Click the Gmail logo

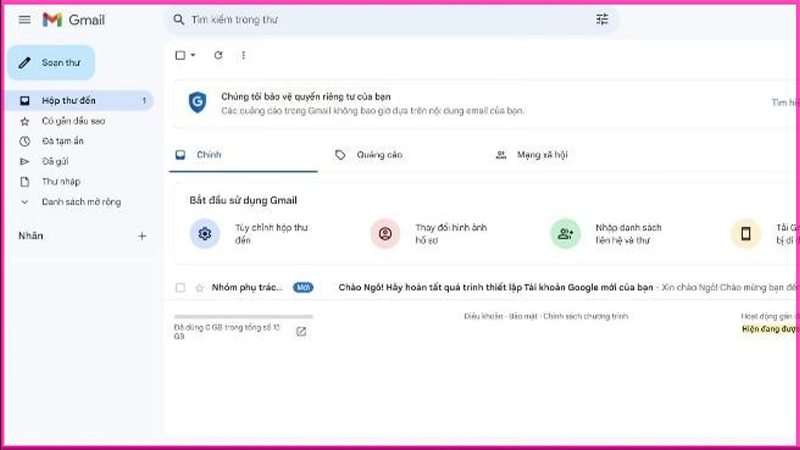coord(73,20)
